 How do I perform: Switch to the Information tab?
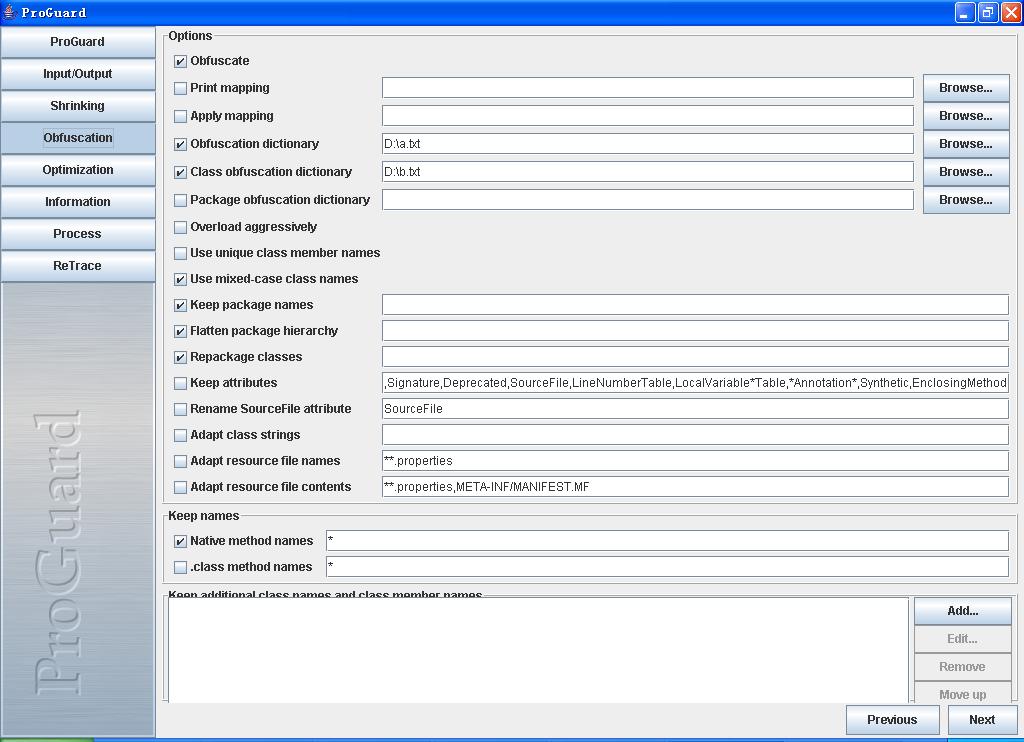[x=78, y=202]
